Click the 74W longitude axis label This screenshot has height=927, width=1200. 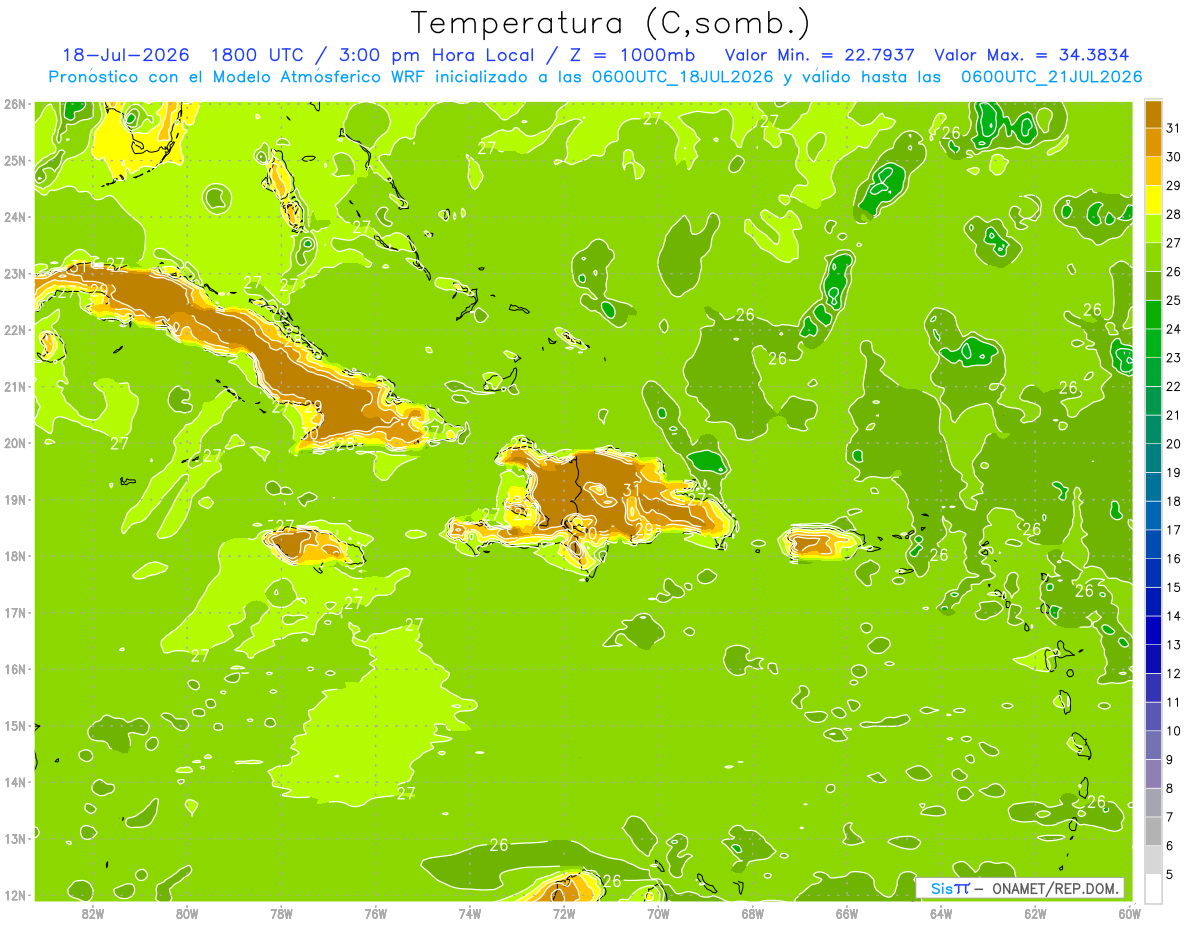pyautogui.click(x=469, y=913)
